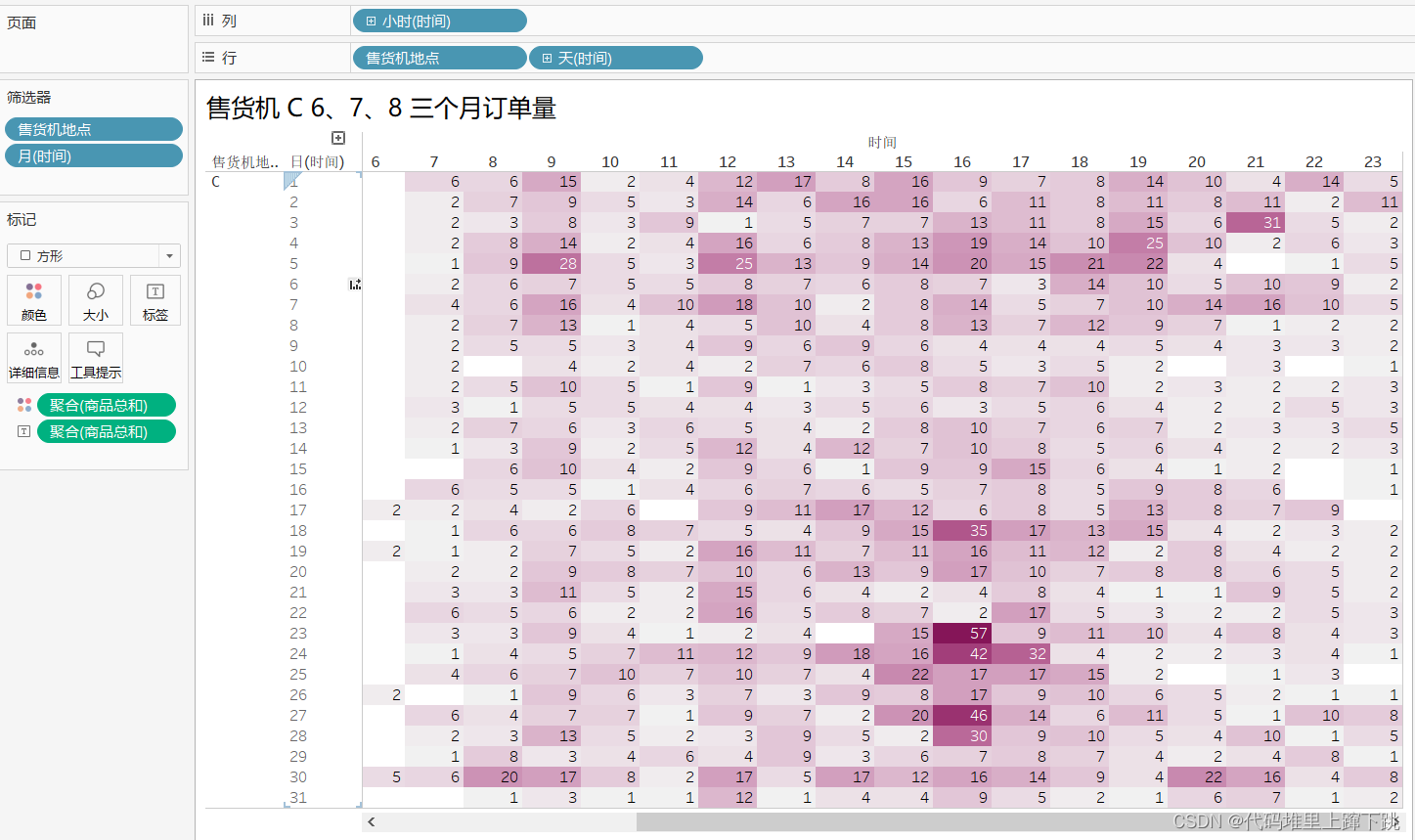Open the mark type dropdown 方形
The image size is (1415, 840).
pyautogui.click(x=94, y=255)
